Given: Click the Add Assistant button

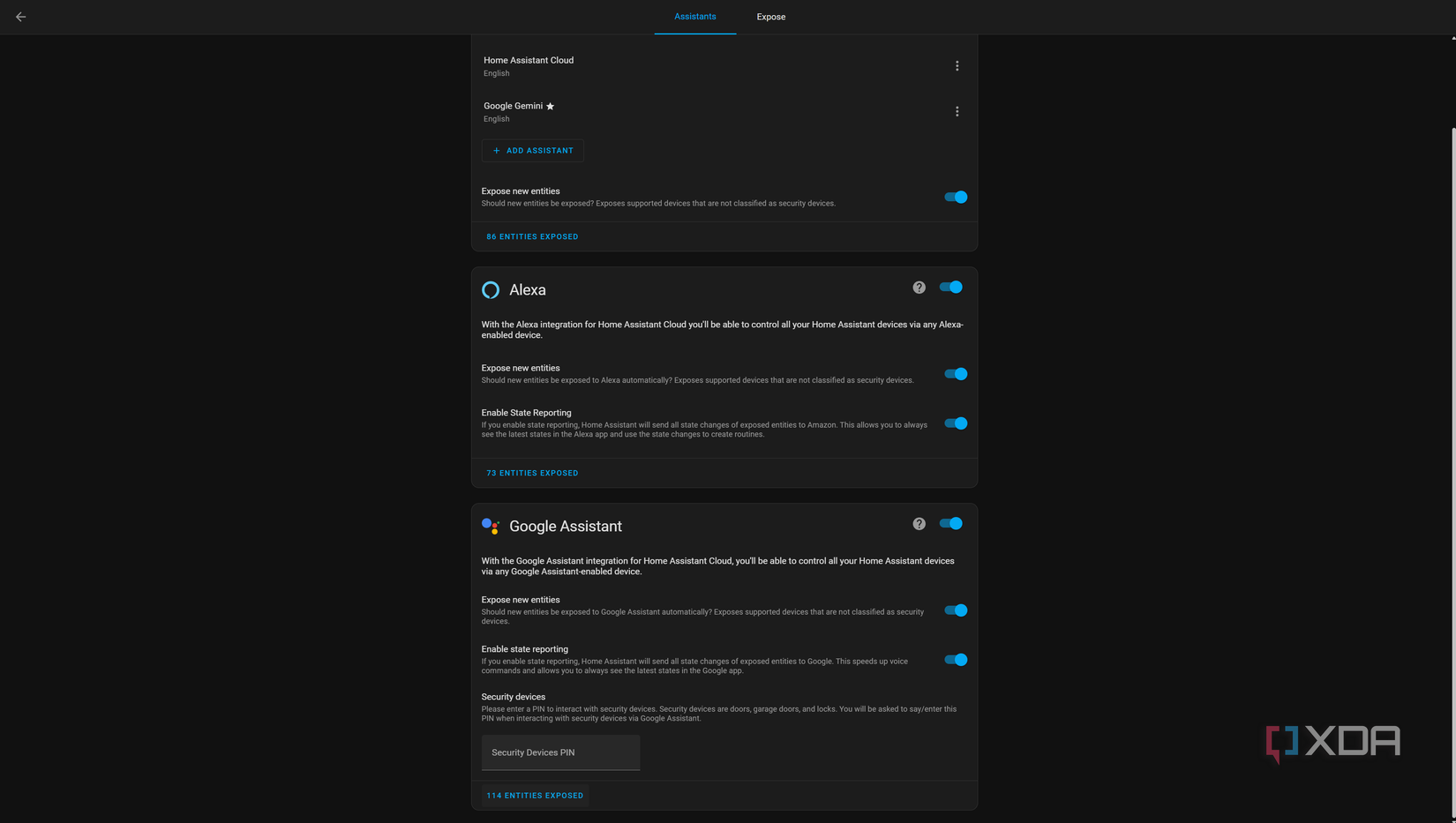Looking at the screenshot, I should click(x=532, y=150).
